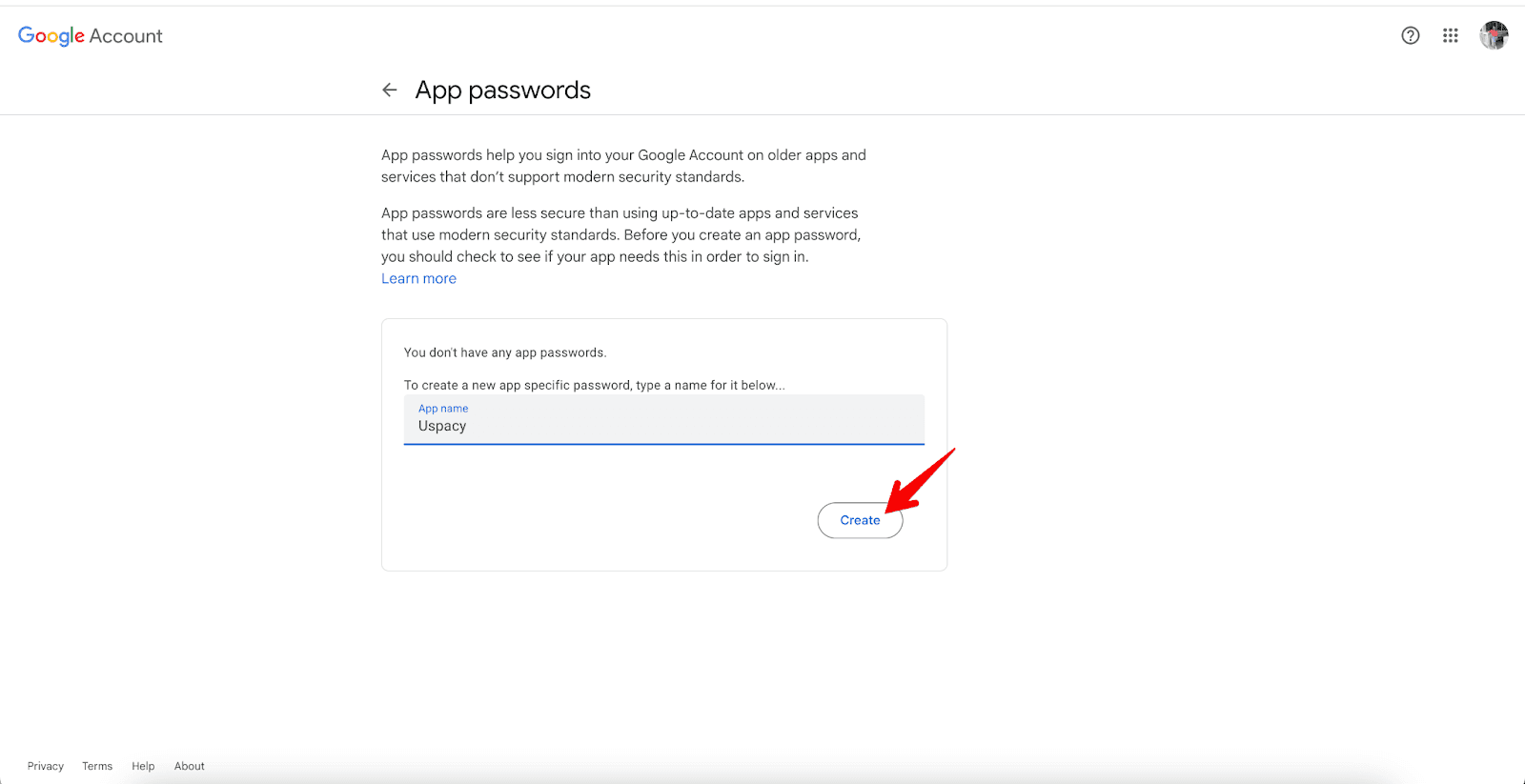Click the paragraph about older apps and services

[623, 166]
